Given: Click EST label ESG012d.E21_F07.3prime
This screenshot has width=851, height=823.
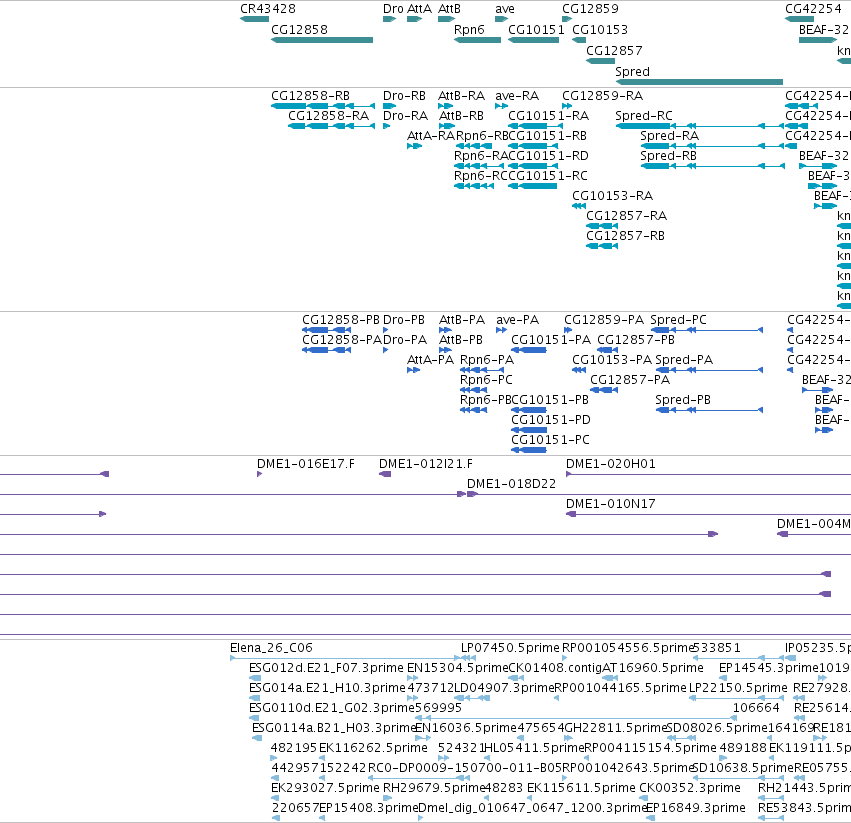Looking at the screenshot, I should (x=326, y=668).
